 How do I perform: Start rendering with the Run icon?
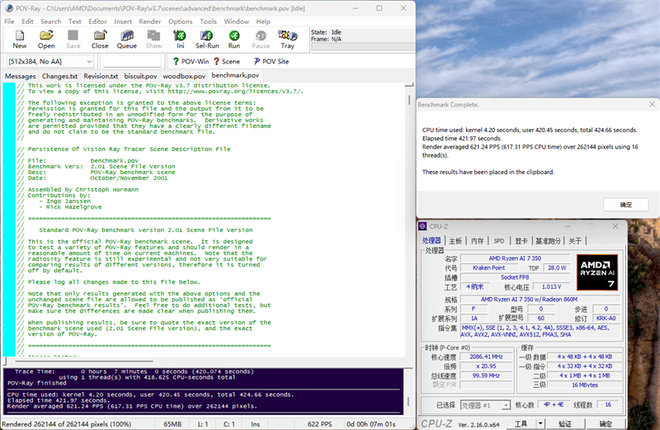coord(234,39)
